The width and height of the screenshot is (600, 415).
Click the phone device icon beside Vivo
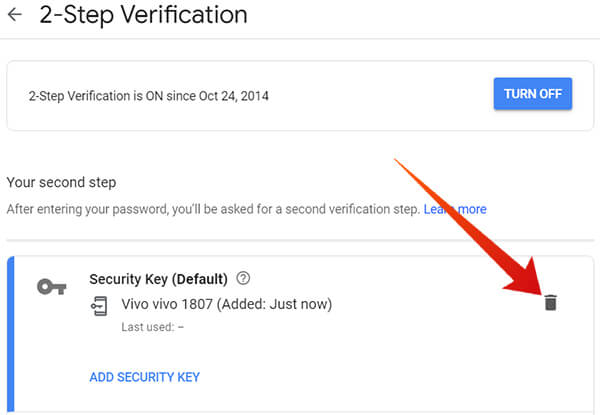(99, 306)
